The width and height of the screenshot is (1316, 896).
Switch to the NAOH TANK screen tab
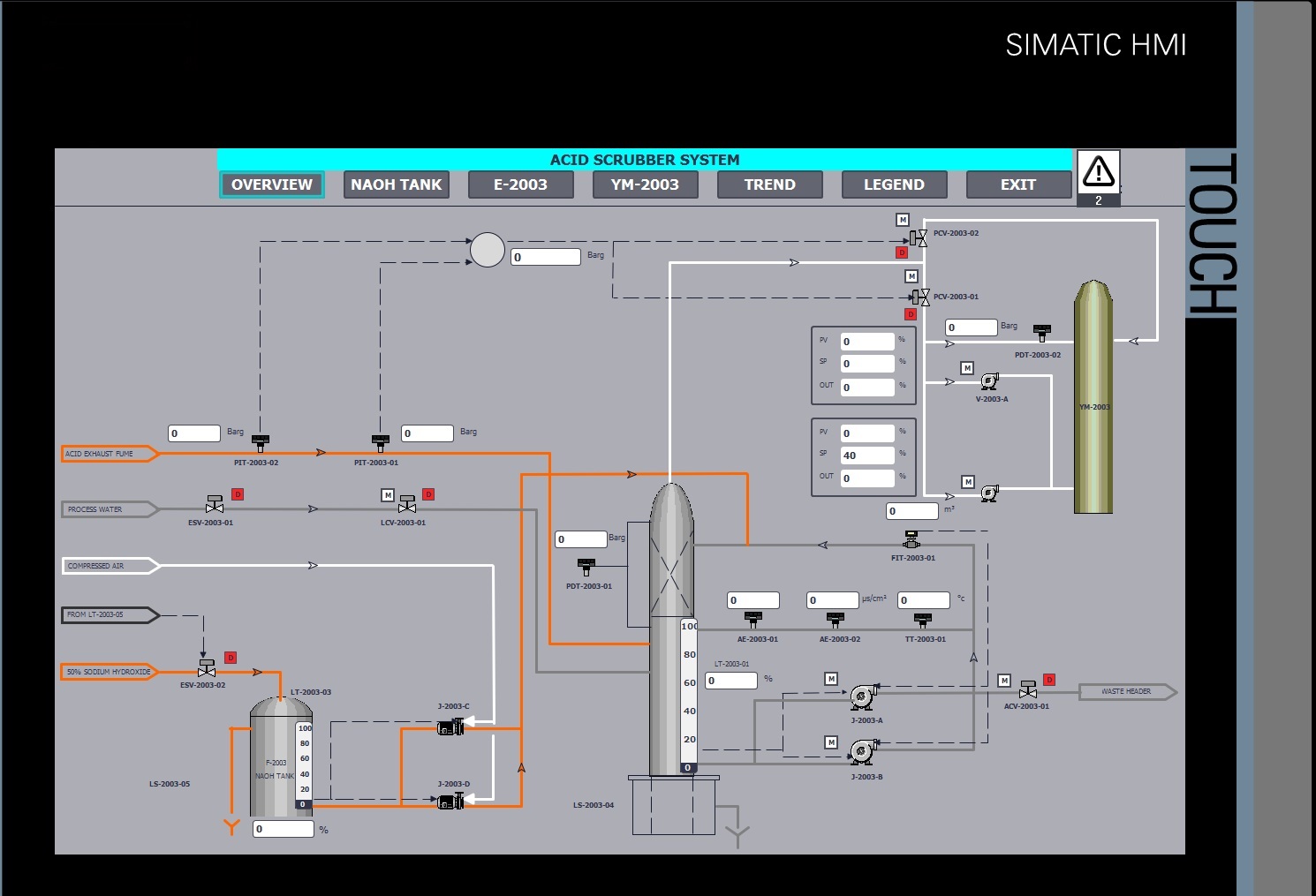click(396, 184)
